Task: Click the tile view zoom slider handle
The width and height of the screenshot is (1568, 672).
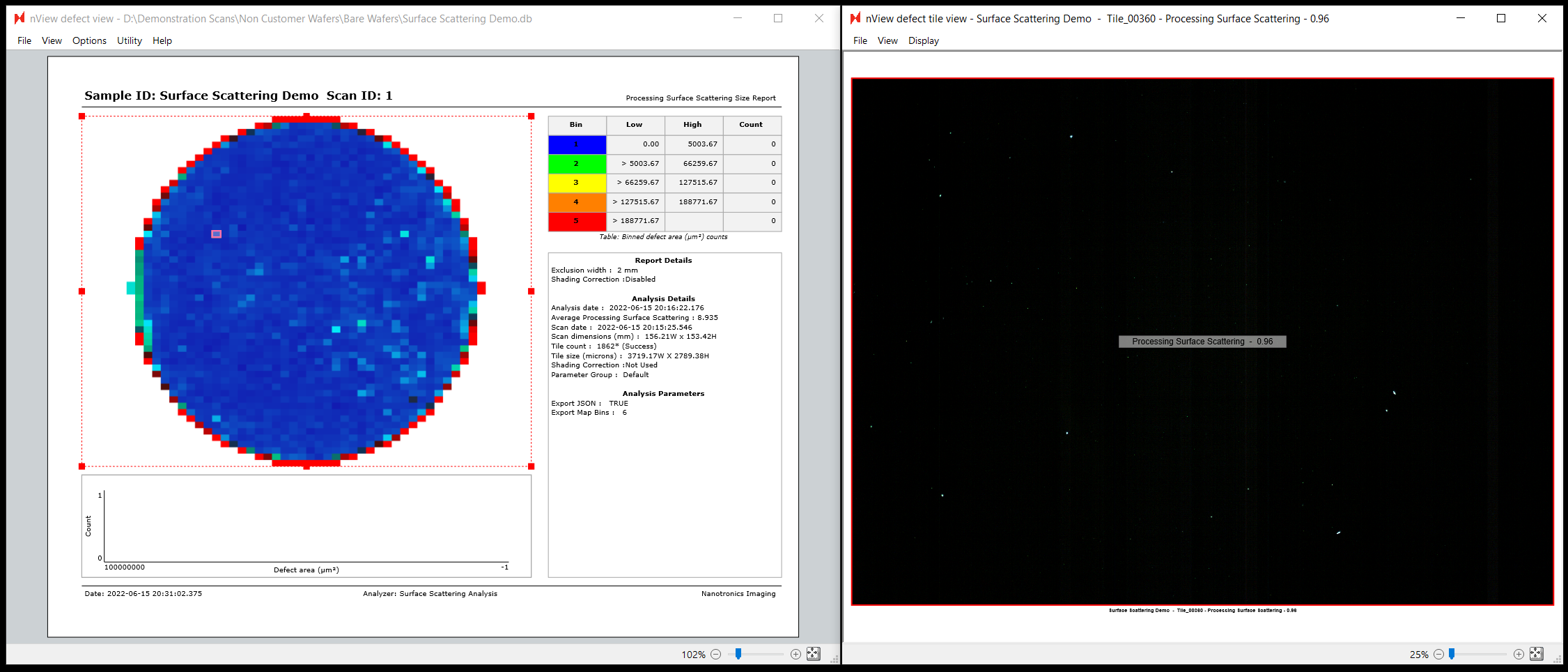Action: 1452,654
